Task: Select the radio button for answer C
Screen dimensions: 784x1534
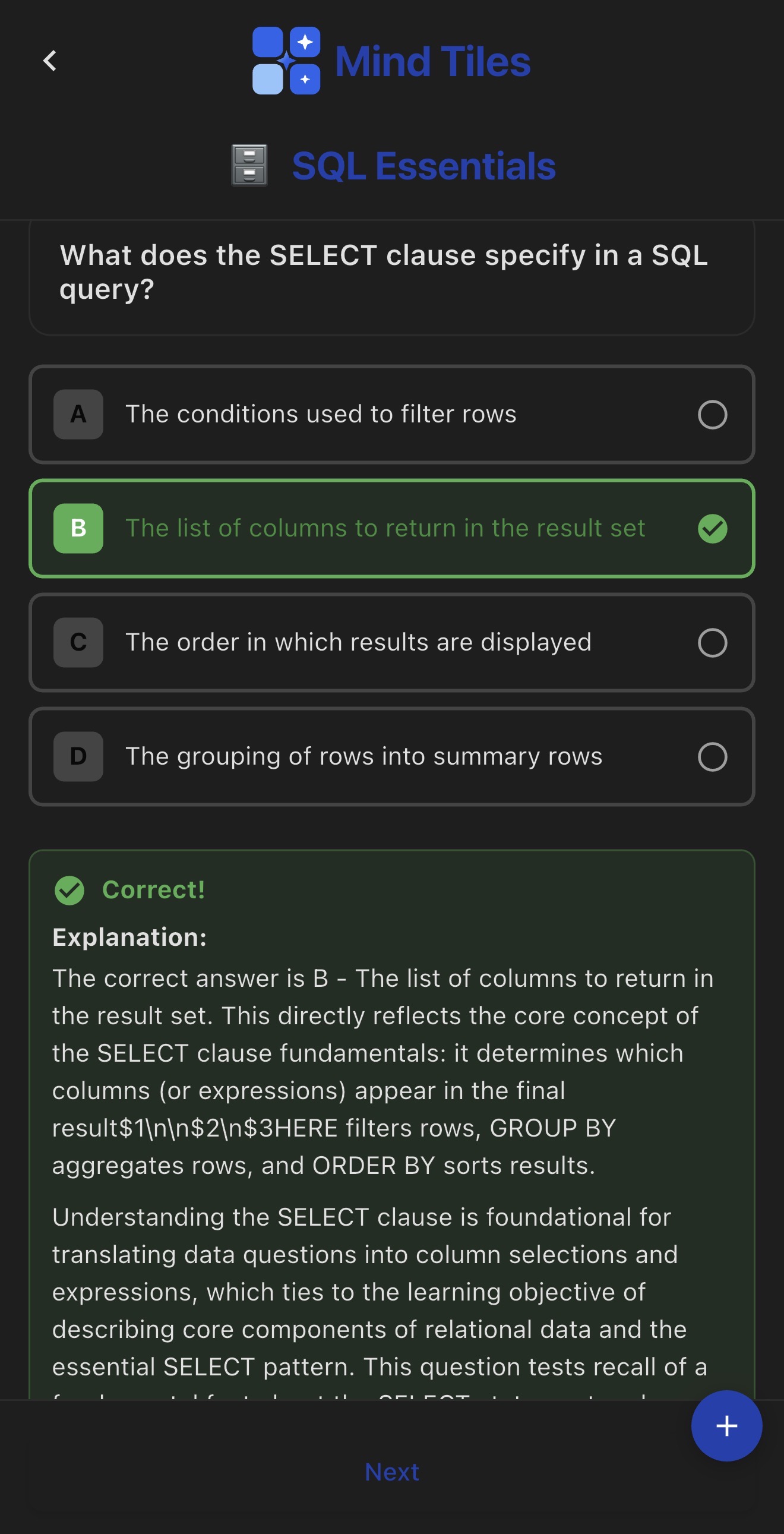Action: [713, 643]
